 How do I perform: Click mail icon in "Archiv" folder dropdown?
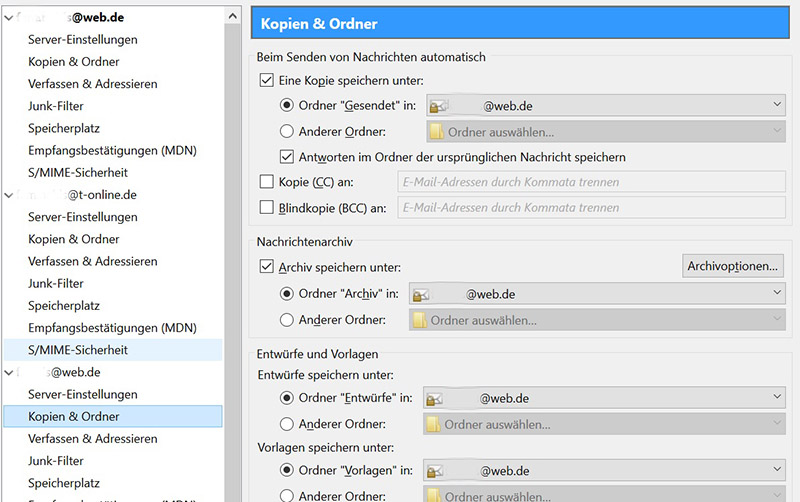tap(420, 294)
